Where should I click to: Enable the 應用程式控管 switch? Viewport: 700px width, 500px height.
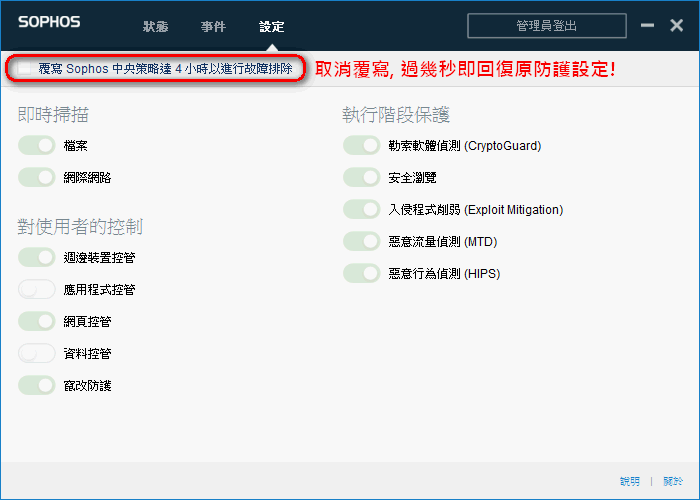[x=37, y=289]
